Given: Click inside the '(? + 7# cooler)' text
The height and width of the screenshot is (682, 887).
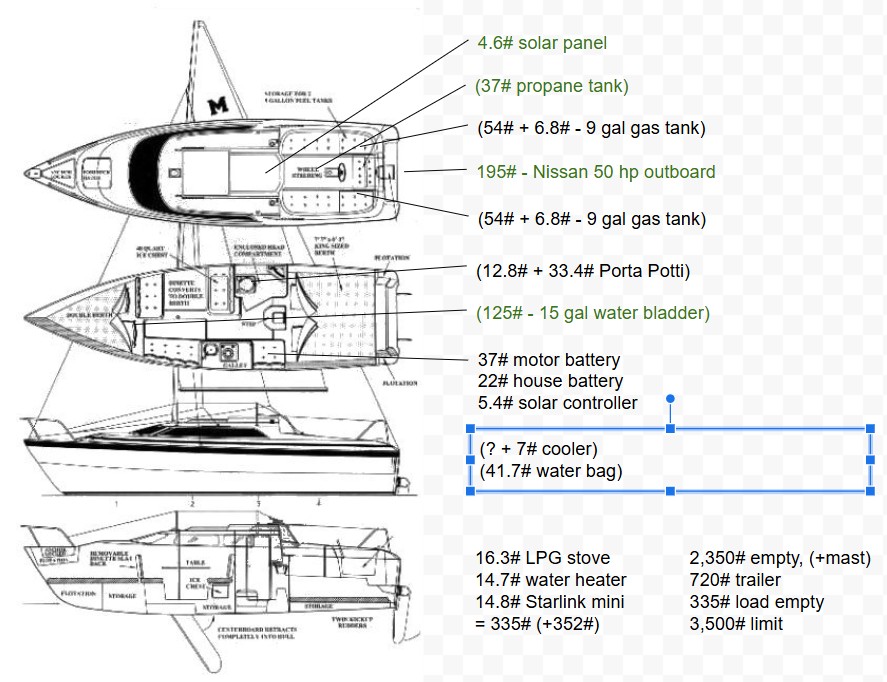Looking at the screenshot, I should [x=539, y=448].
